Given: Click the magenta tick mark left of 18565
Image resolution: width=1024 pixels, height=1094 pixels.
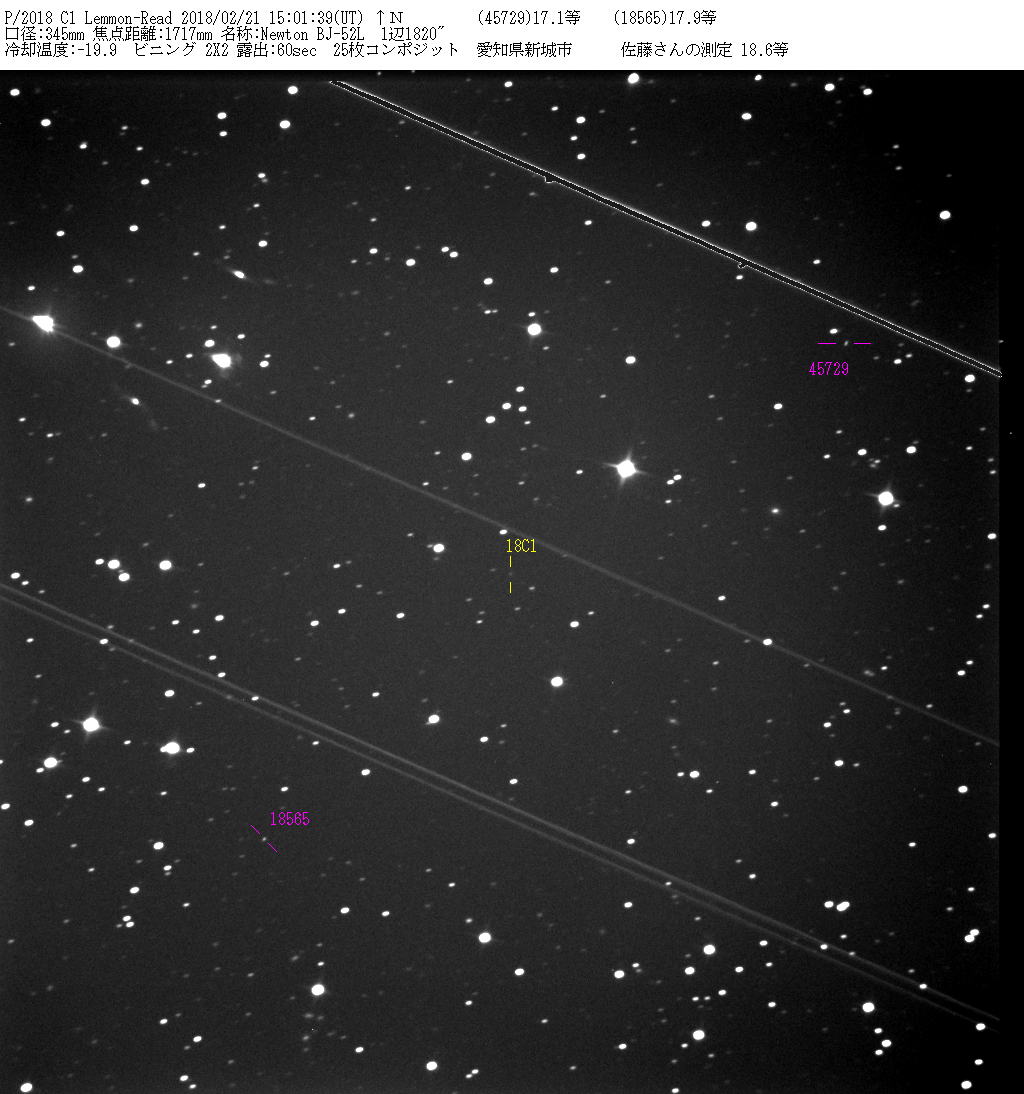Looking at the screenshot, I should pos(255,828).
